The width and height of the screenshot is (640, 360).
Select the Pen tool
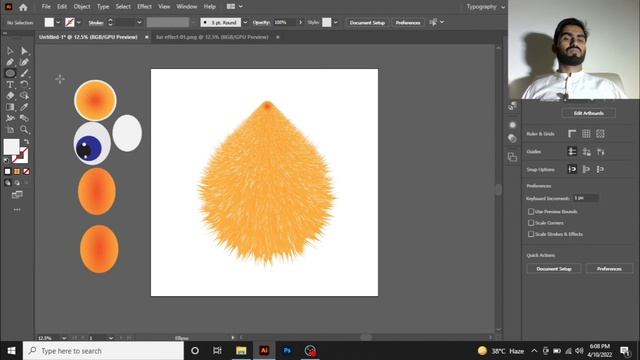pos(10,62)
